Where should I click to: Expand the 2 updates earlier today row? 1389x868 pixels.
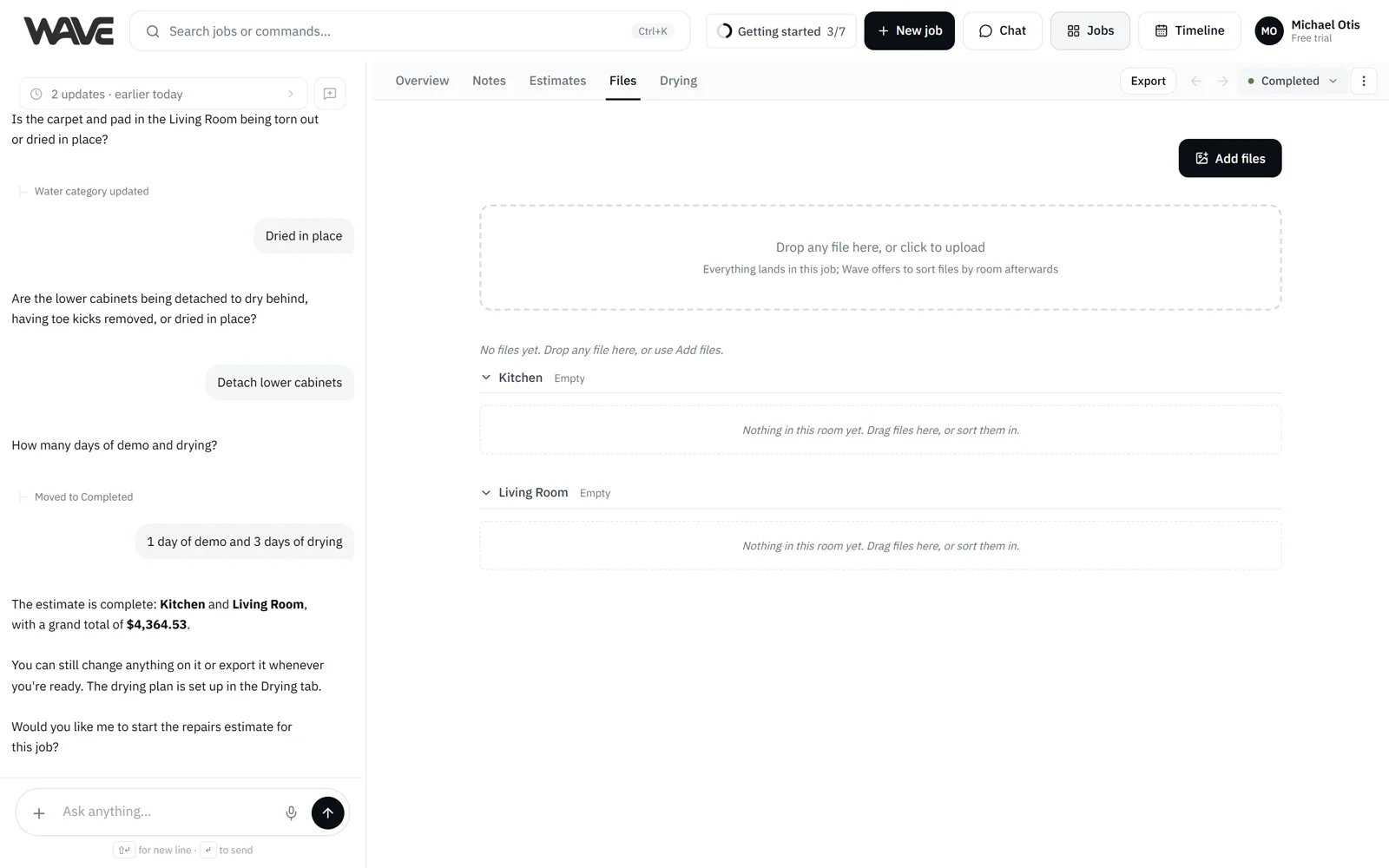tap(163, 94)
